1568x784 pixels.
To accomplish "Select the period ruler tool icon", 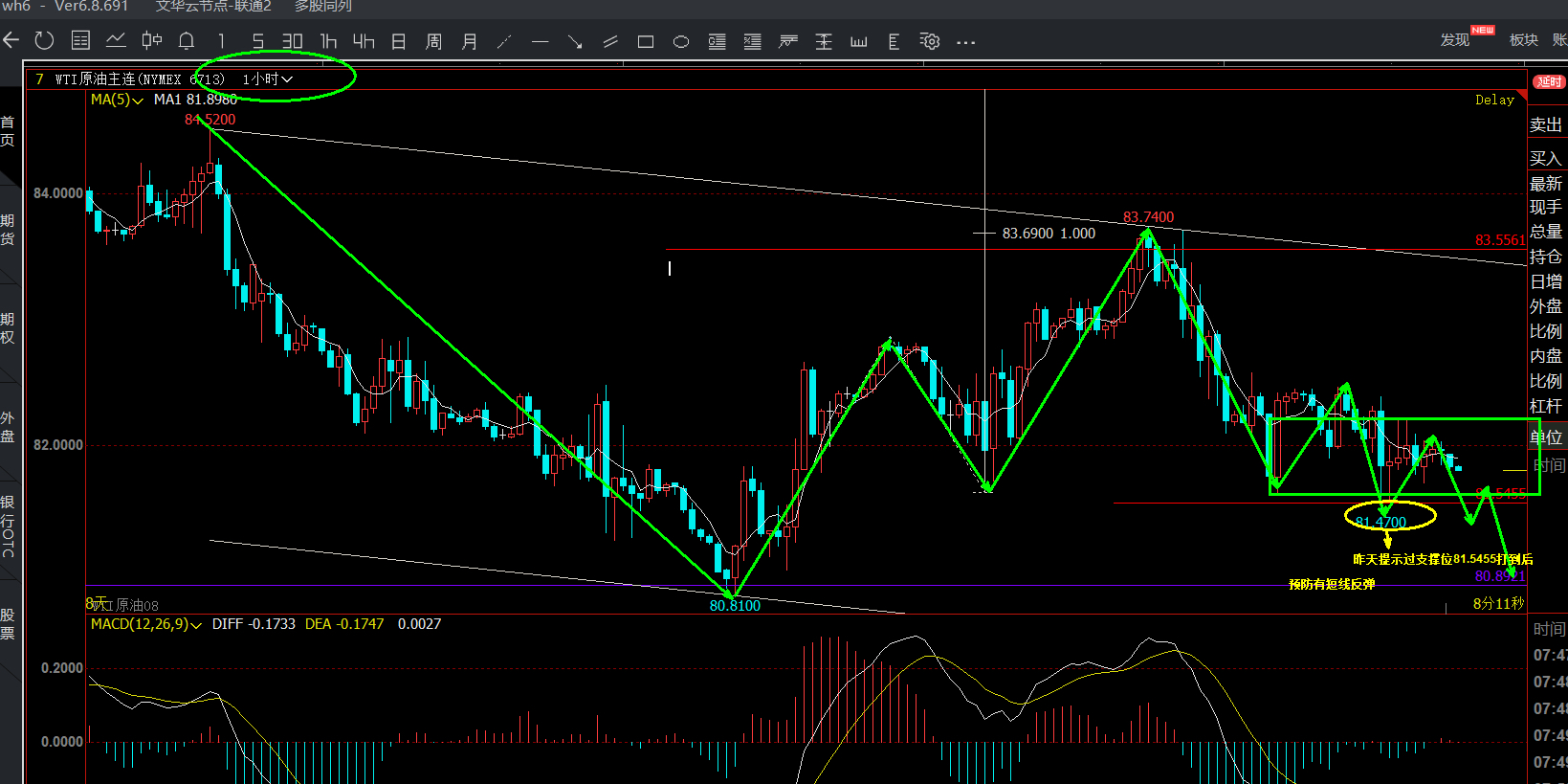I will [x=859, y=42].
